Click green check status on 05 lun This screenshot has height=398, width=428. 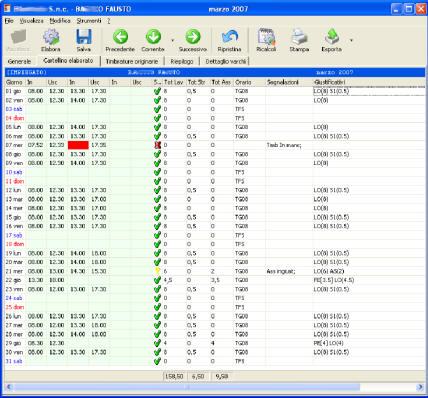(x=158, y=127)
